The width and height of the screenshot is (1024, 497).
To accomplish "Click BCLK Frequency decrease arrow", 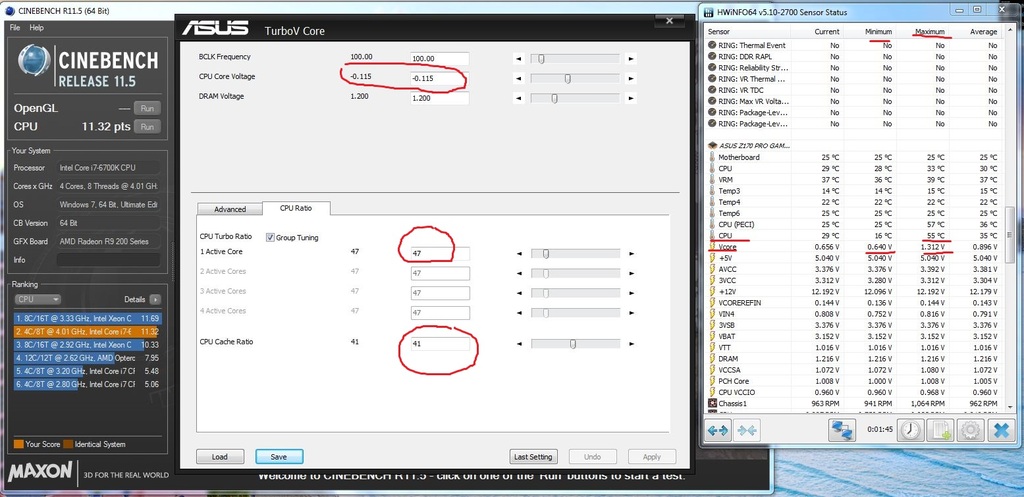I will click(519, 59).
